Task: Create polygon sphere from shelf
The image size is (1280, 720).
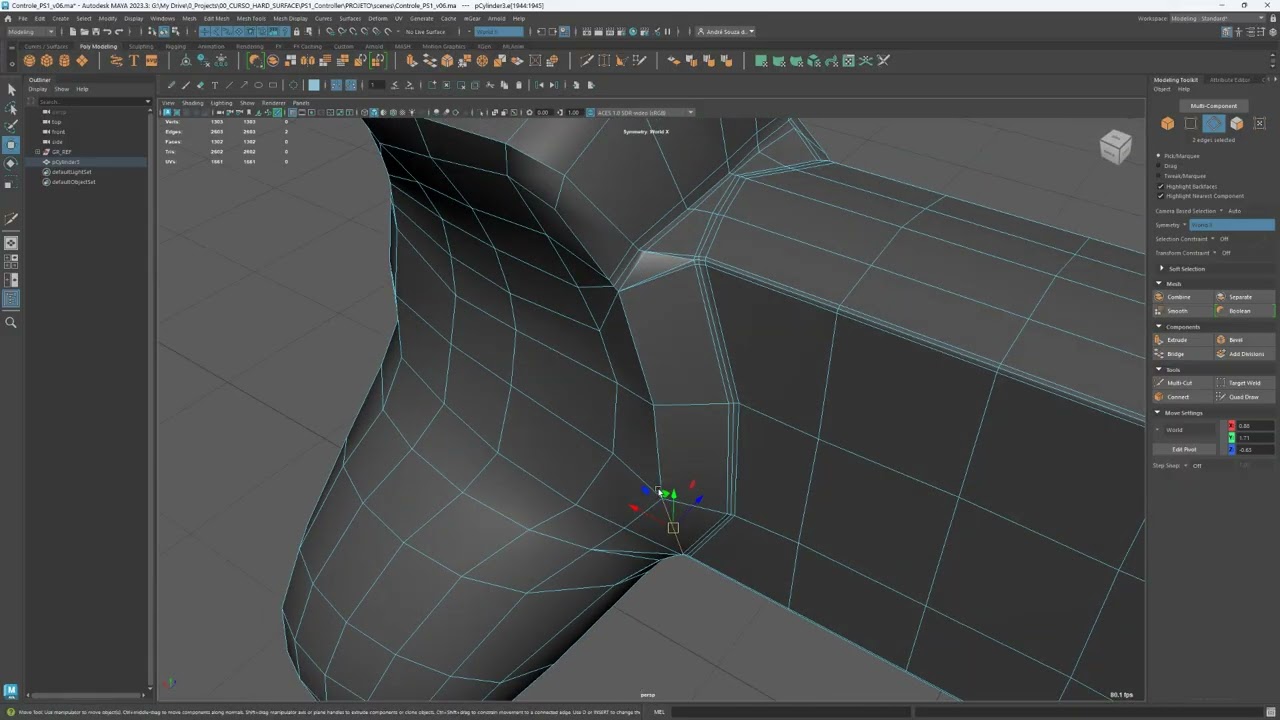Action: [30, 61]
